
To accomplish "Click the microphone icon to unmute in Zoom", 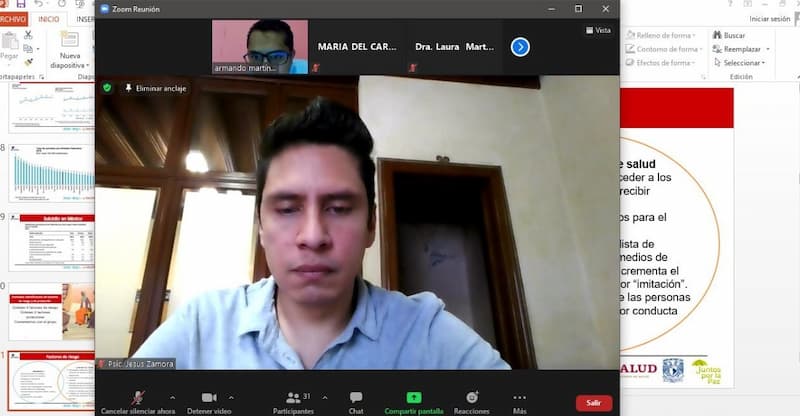I will tap(138, 398).
